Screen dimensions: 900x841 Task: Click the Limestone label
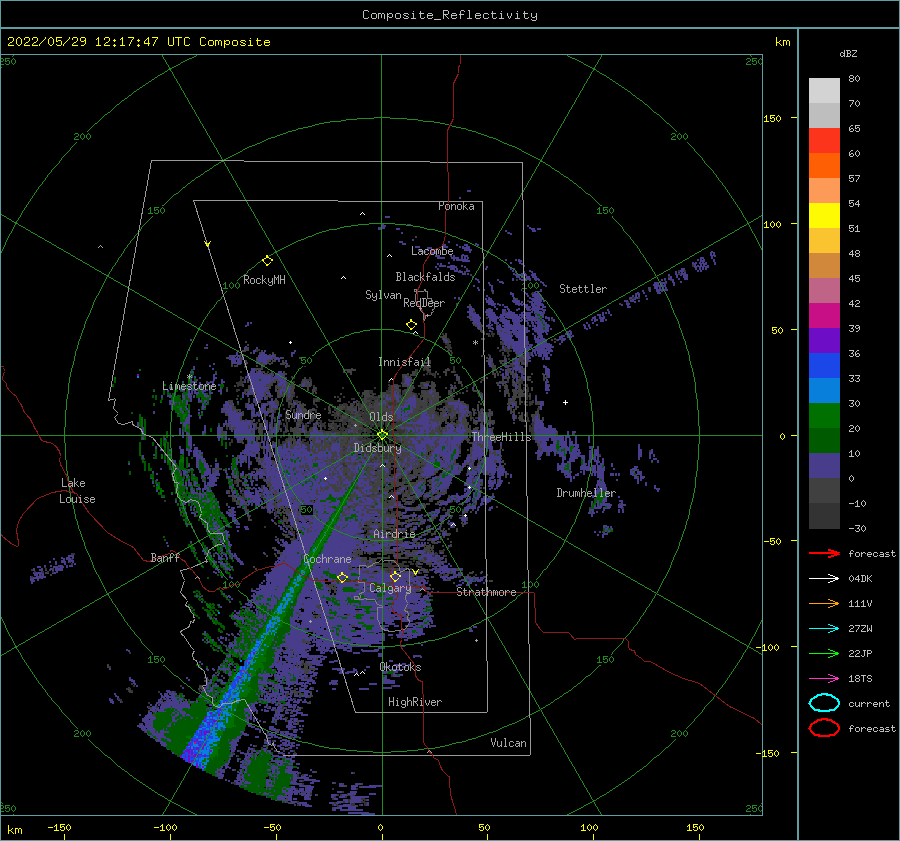(189, 386)
